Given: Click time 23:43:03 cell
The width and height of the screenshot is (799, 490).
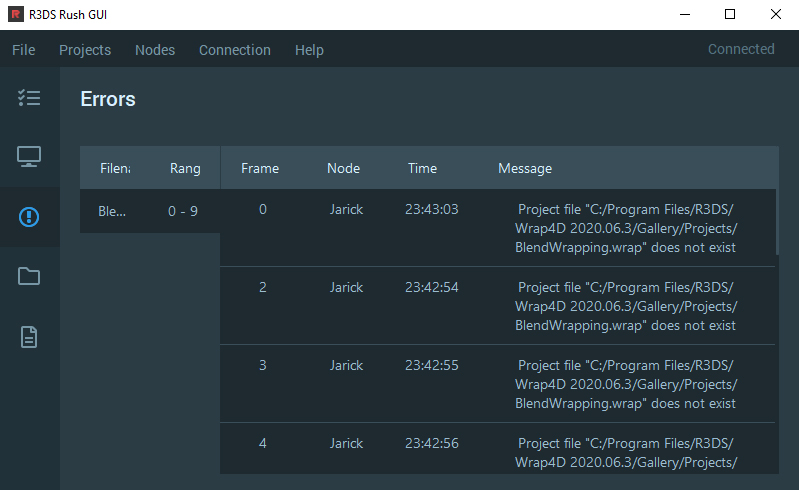Looking at the screenshot, I should (432, 209).
